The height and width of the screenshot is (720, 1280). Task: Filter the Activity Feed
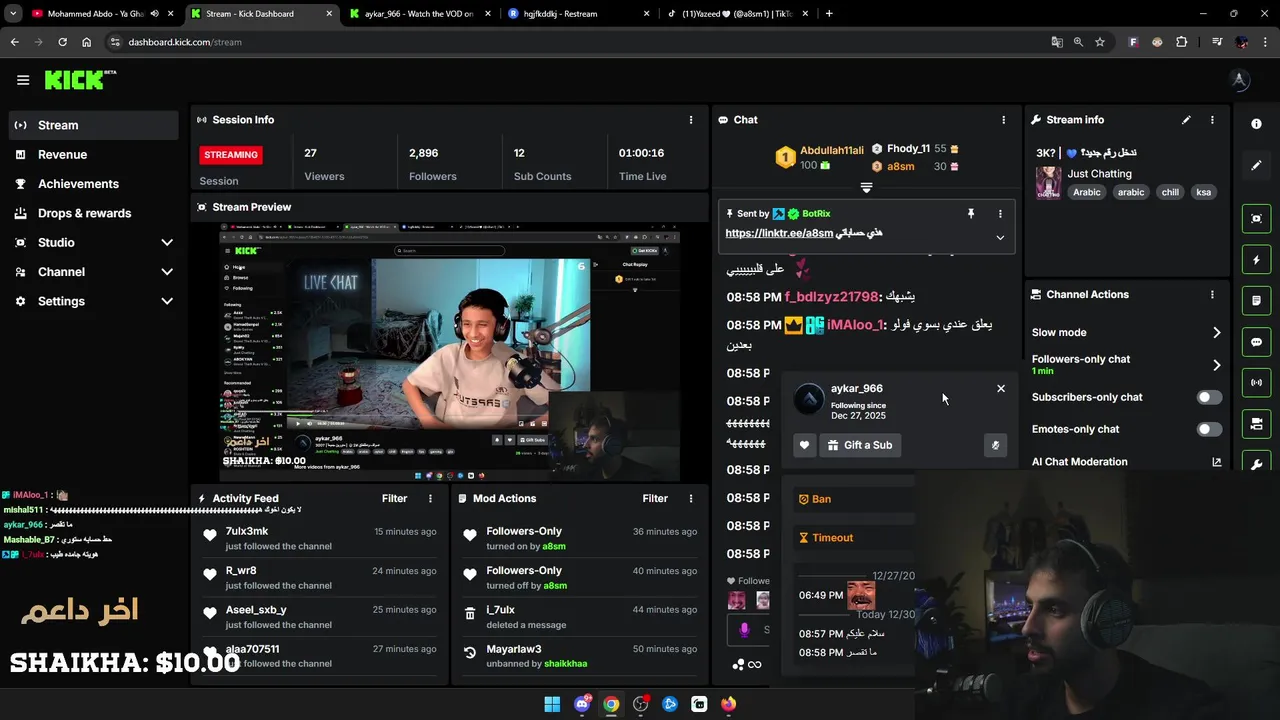(394, 498)
